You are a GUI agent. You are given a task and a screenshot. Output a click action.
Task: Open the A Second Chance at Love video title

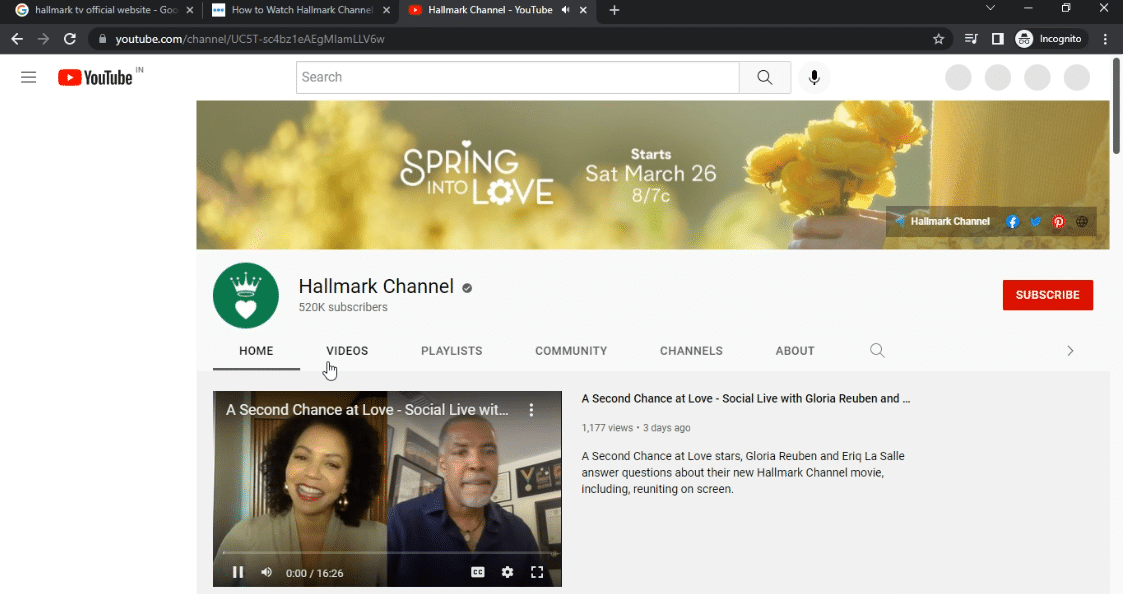coord(746,398)
